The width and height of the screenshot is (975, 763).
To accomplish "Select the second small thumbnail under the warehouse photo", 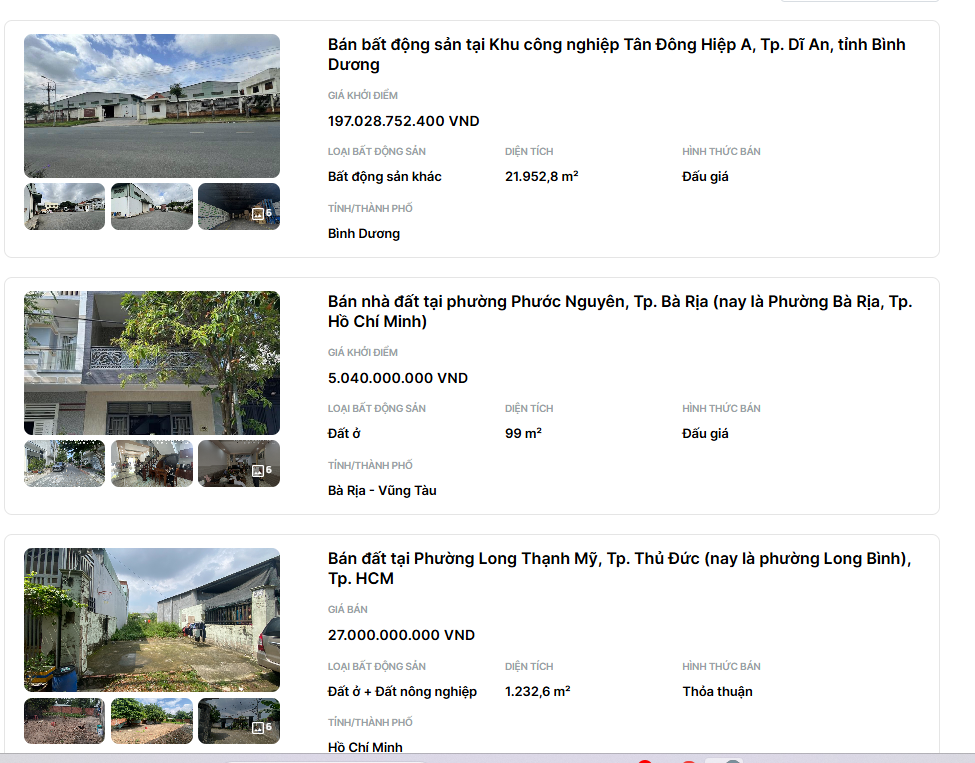I will point(152,207).
